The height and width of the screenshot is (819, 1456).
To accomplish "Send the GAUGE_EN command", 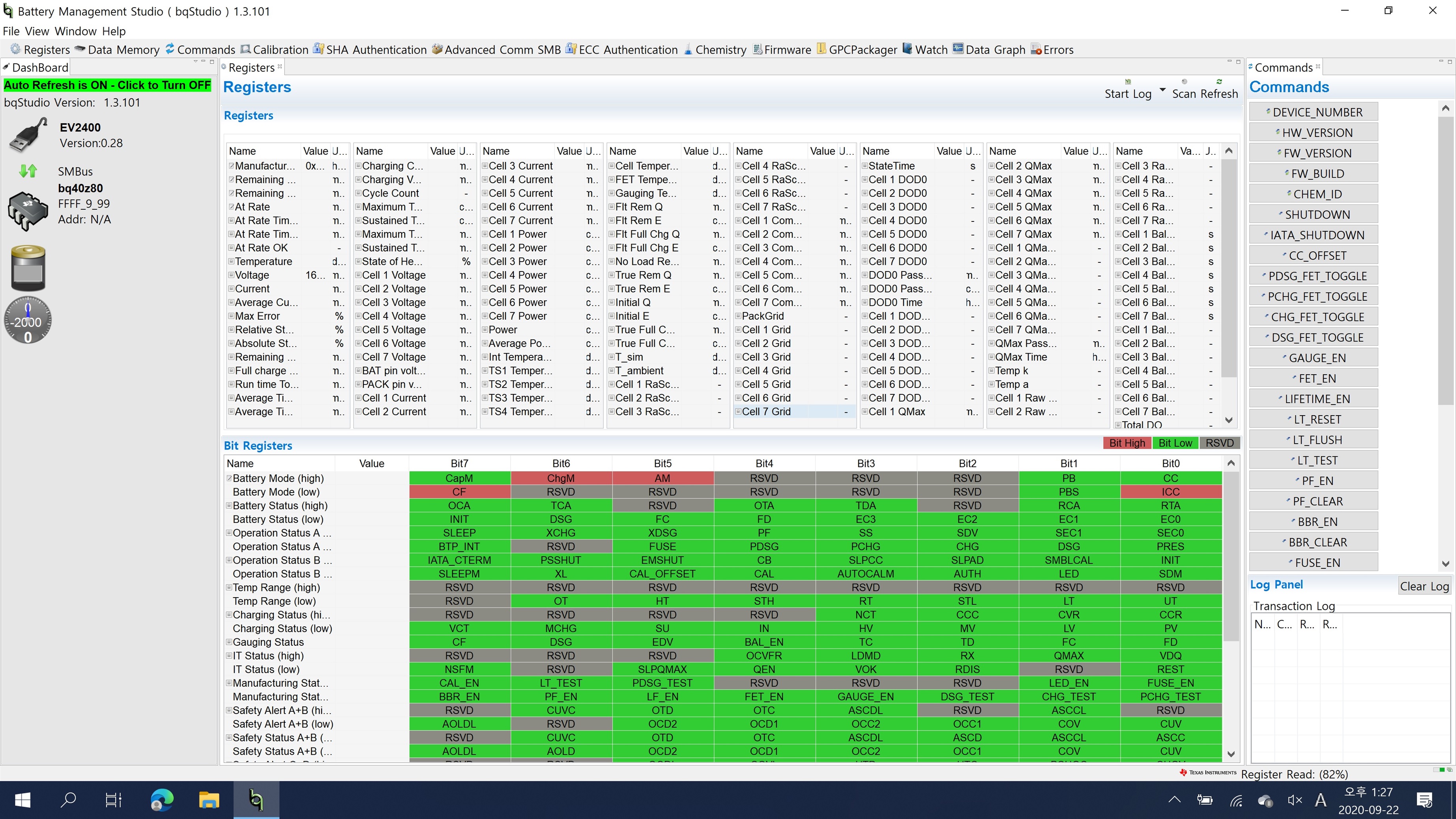I will tap(1313, 358).
